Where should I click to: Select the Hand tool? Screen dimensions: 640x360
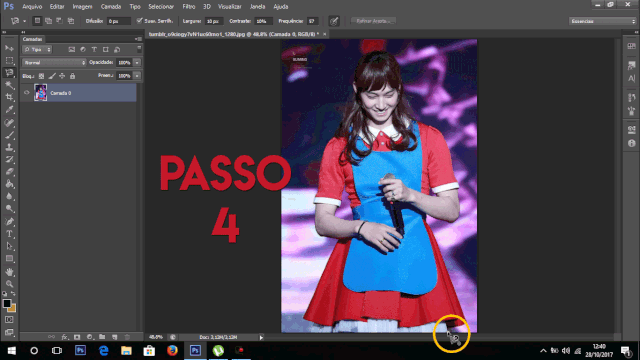point(9,271)
